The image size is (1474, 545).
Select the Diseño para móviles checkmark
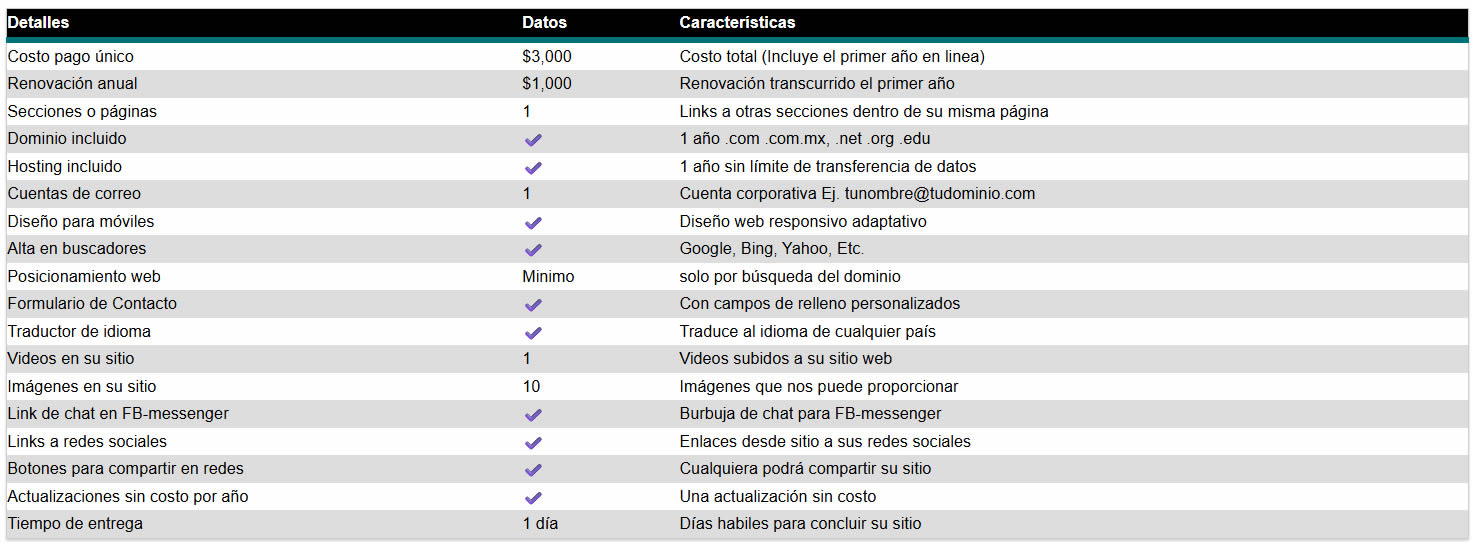click(x=533, y=222)
